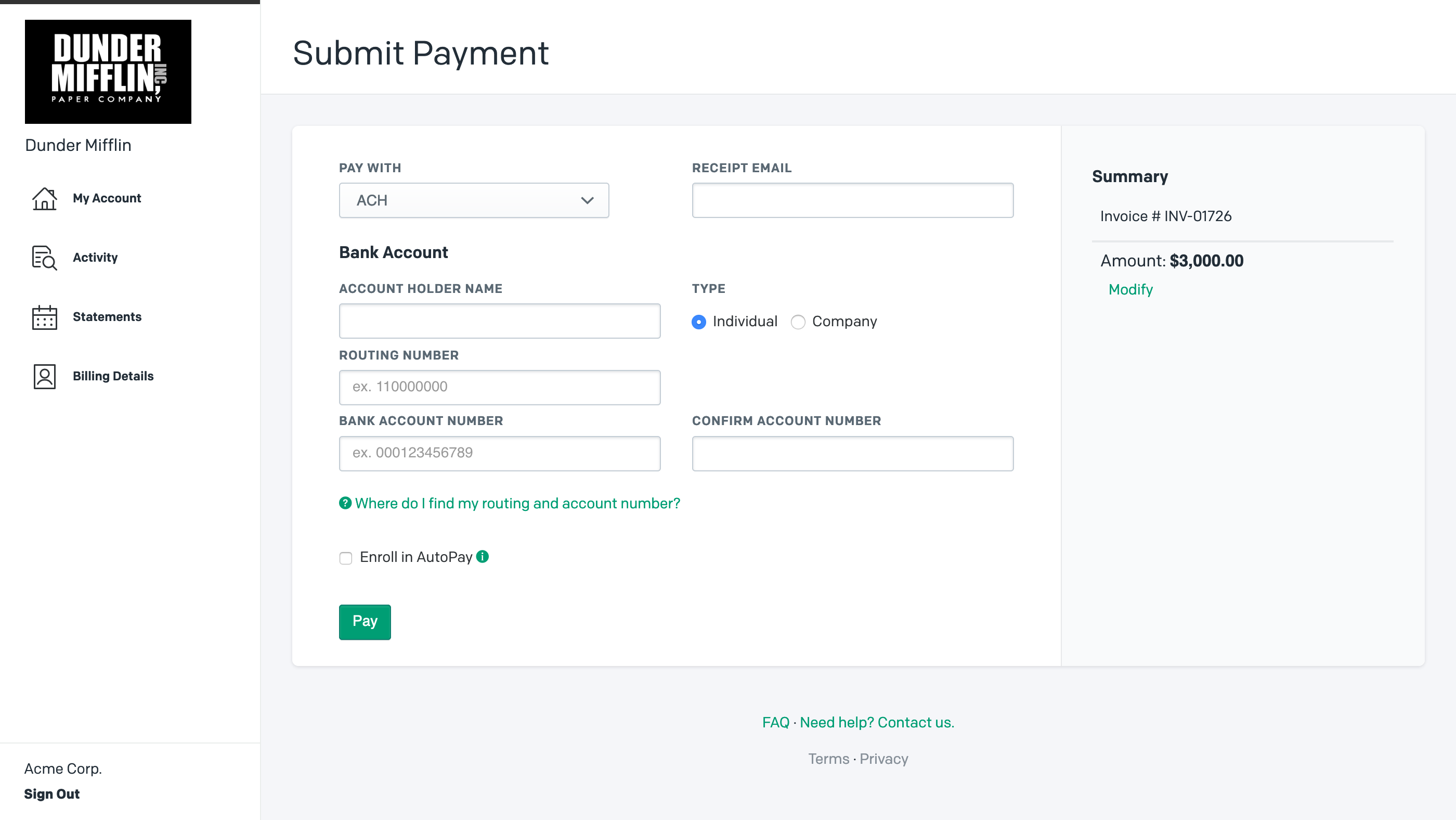Open the FAQ link
The height and width of the screenshot is (820, 1456).
pos(775,723)
